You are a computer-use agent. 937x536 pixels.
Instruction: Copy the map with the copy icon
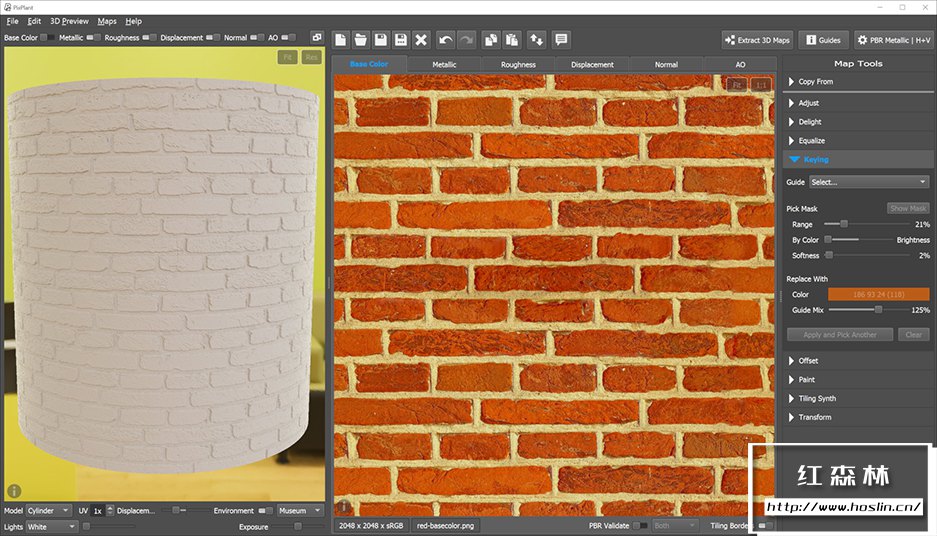point(491,40)
